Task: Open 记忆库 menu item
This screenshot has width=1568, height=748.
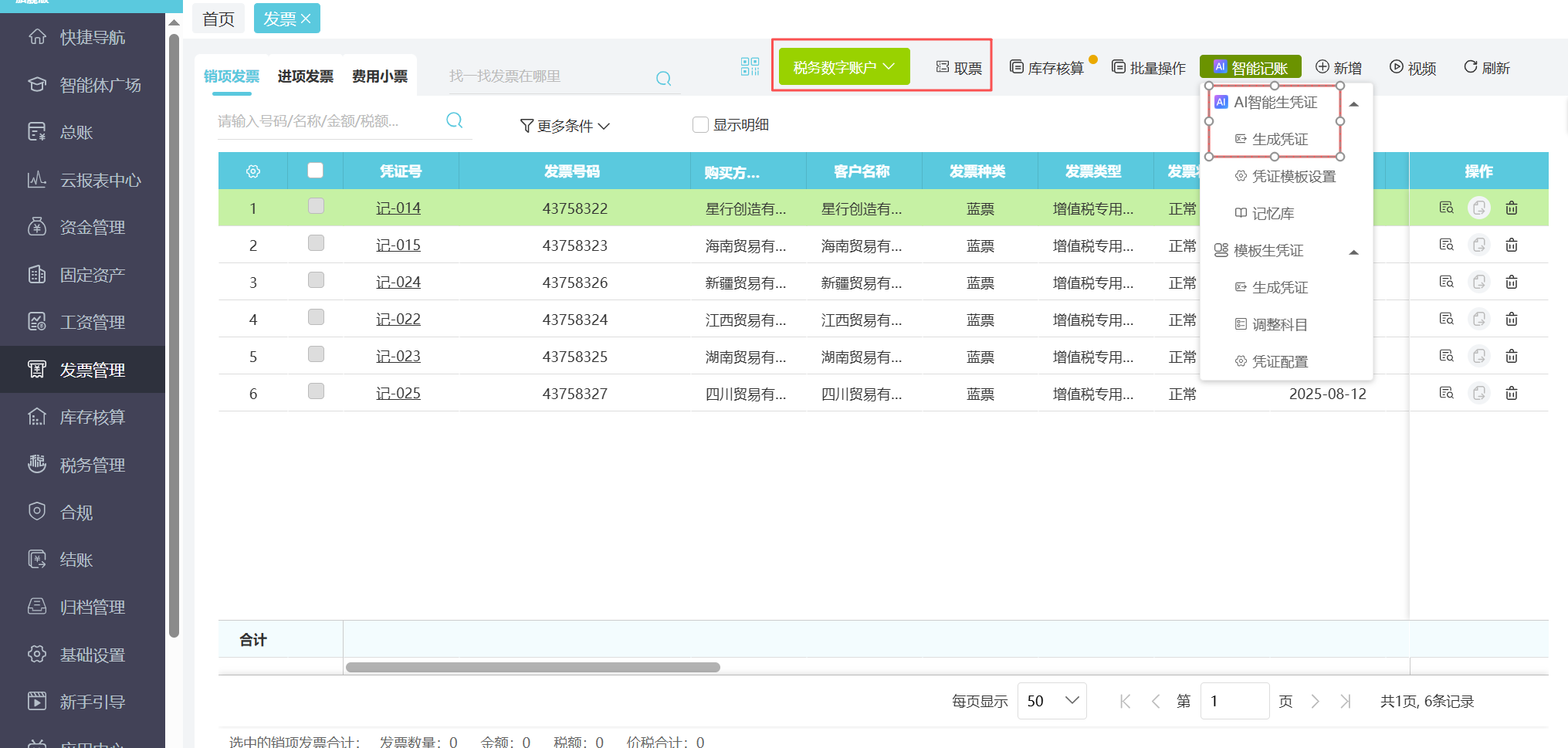Action: 1264,213
